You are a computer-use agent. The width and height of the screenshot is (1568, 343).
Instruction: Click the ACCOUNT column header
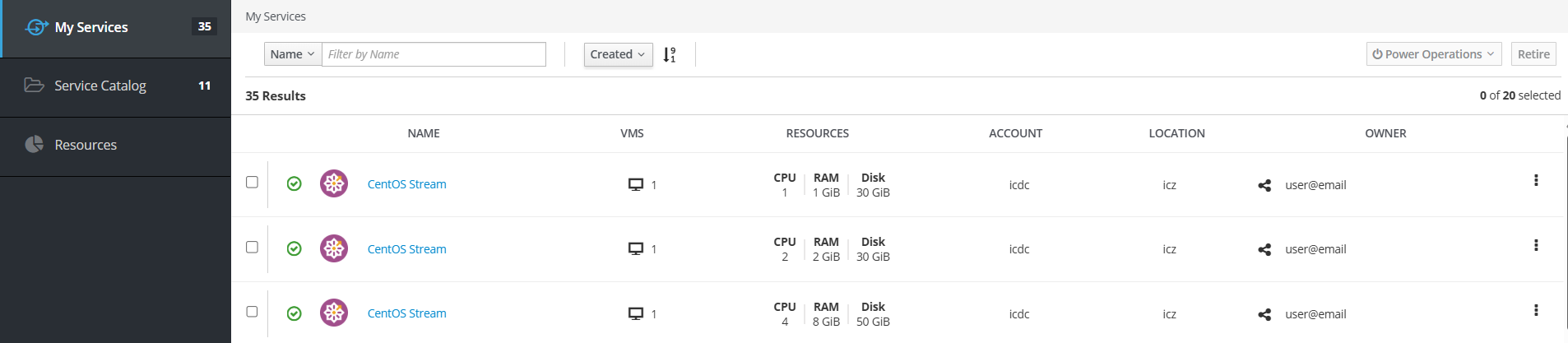pos(1015,133)
